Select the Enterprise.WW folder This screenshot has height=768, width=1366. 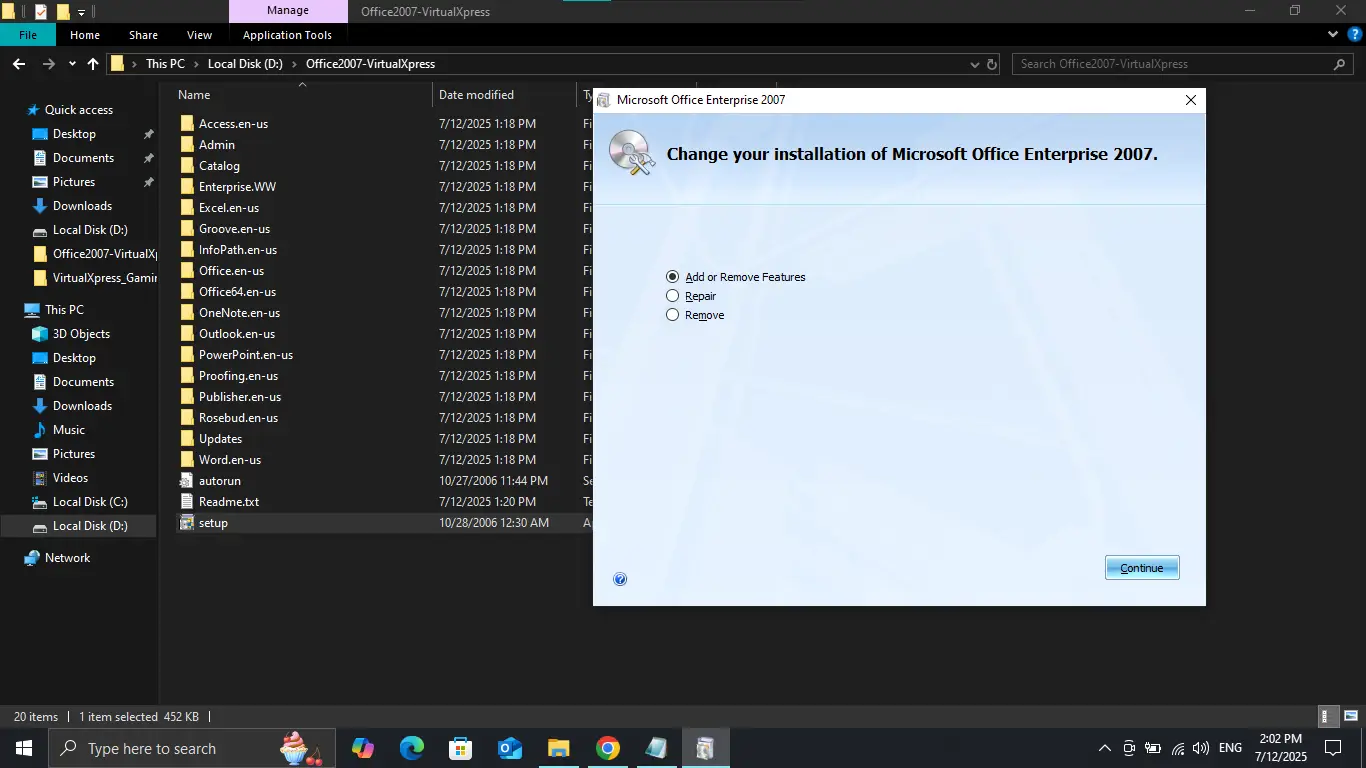[237, 187]
